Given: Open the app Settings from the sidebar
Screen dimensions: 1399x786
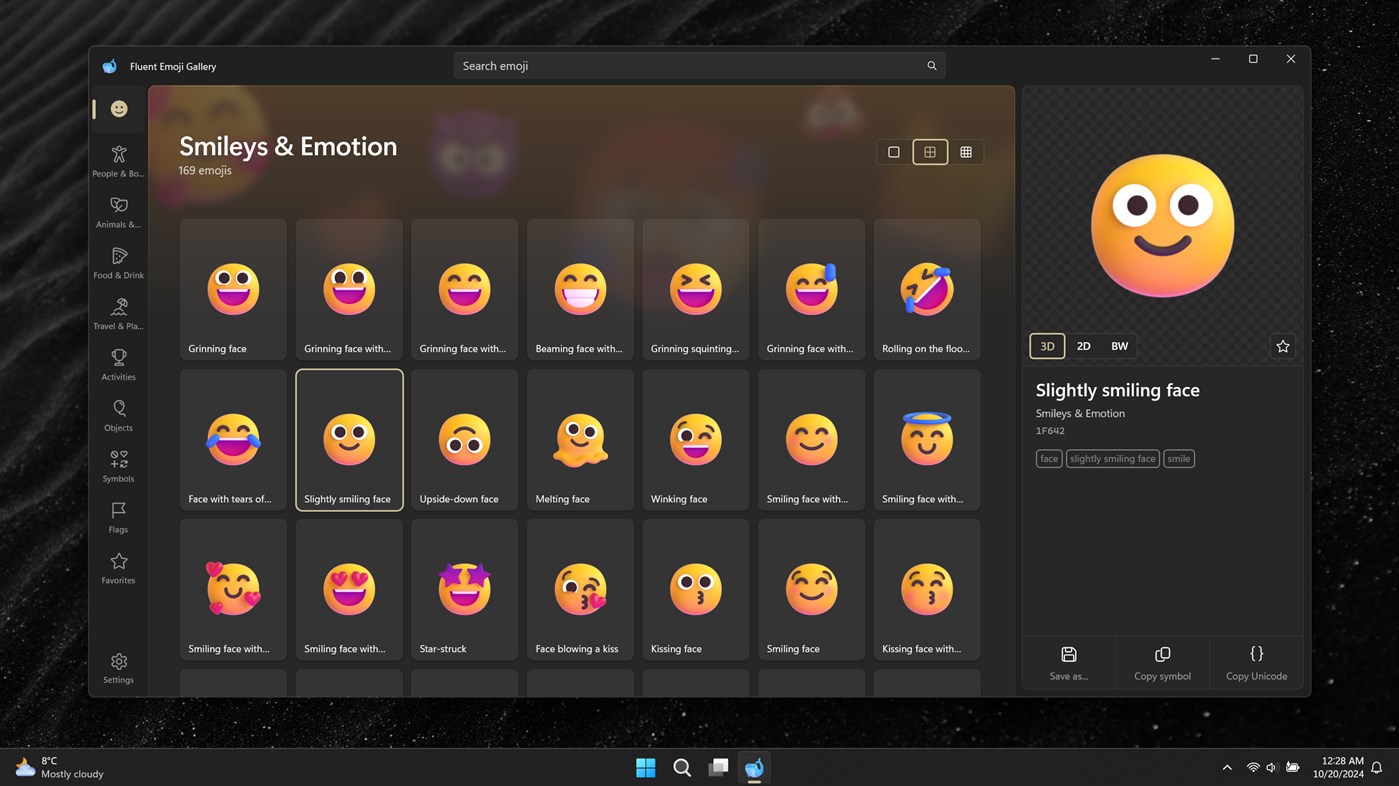Looking at the screenshot, I should 118,667.
